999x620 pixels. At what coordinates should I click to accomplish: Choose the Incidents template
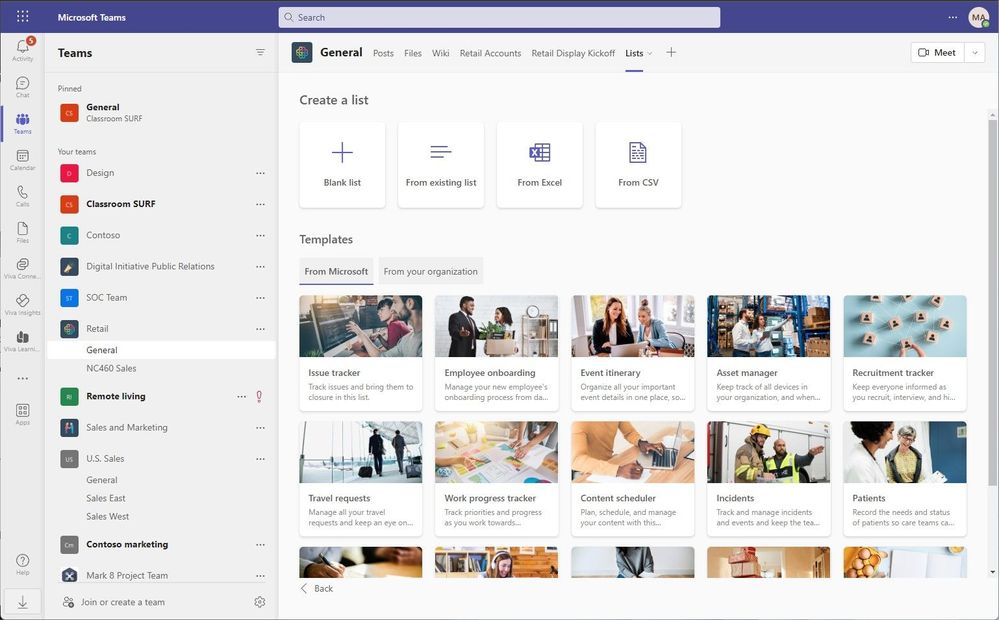768,479
